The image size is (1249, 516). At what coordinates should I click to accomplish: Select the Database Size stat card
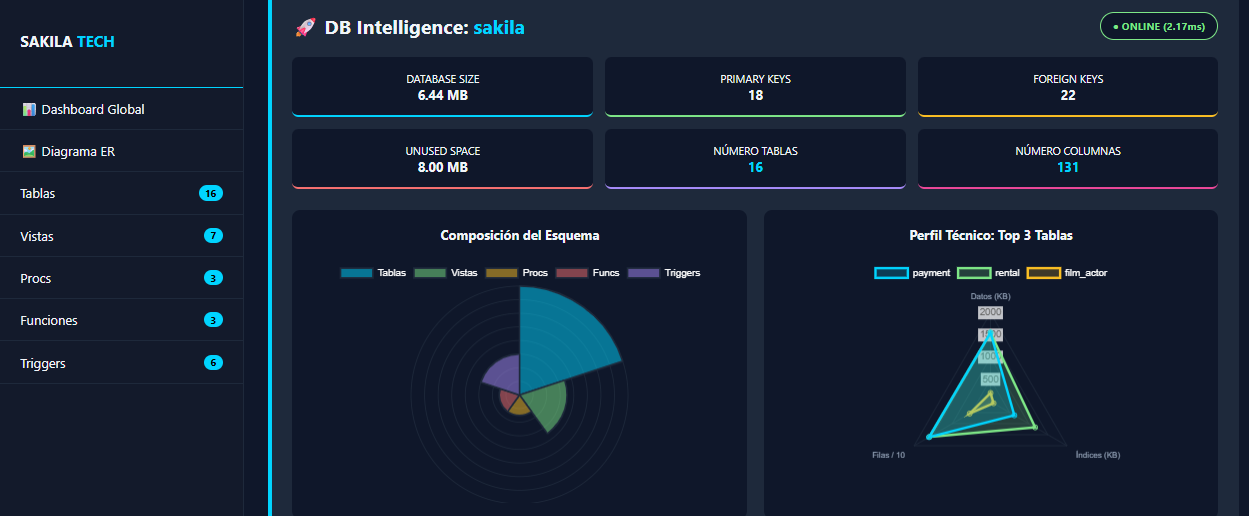coord(442,87)
